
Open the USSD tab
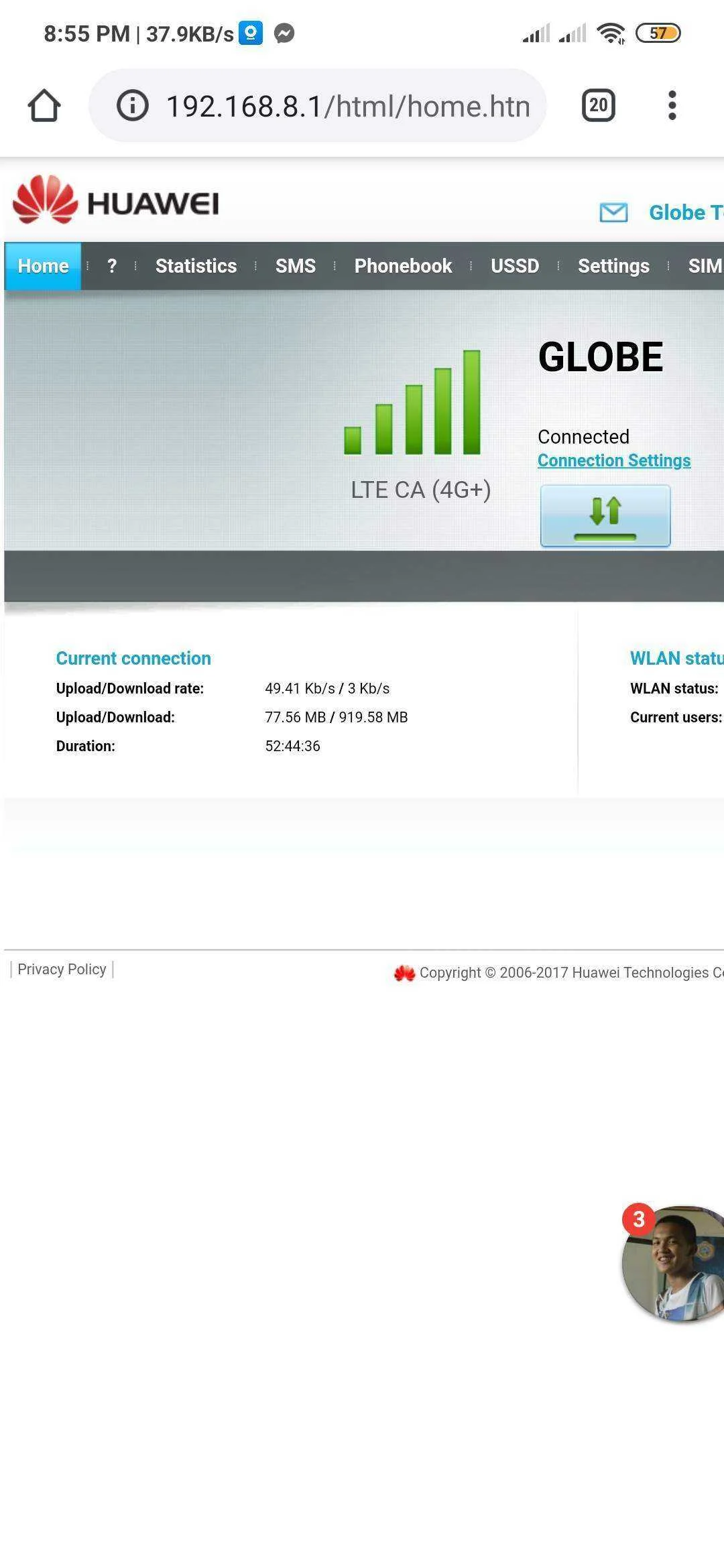click(515, 266)
